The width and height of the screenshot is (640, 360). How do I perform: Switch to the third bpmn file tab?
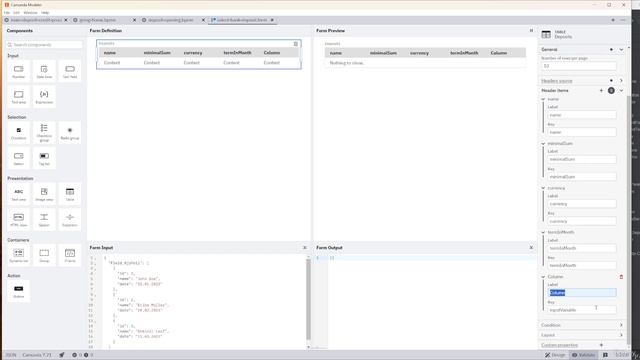(x=171, y=20)
